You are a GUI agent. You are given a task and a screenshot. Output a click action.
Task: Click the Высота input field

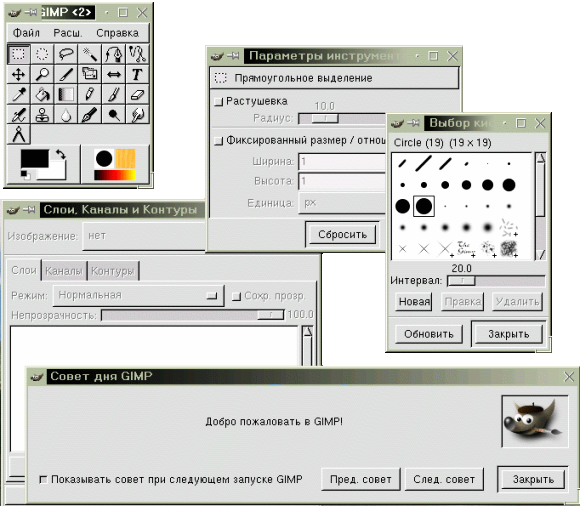tap(342, 181)
